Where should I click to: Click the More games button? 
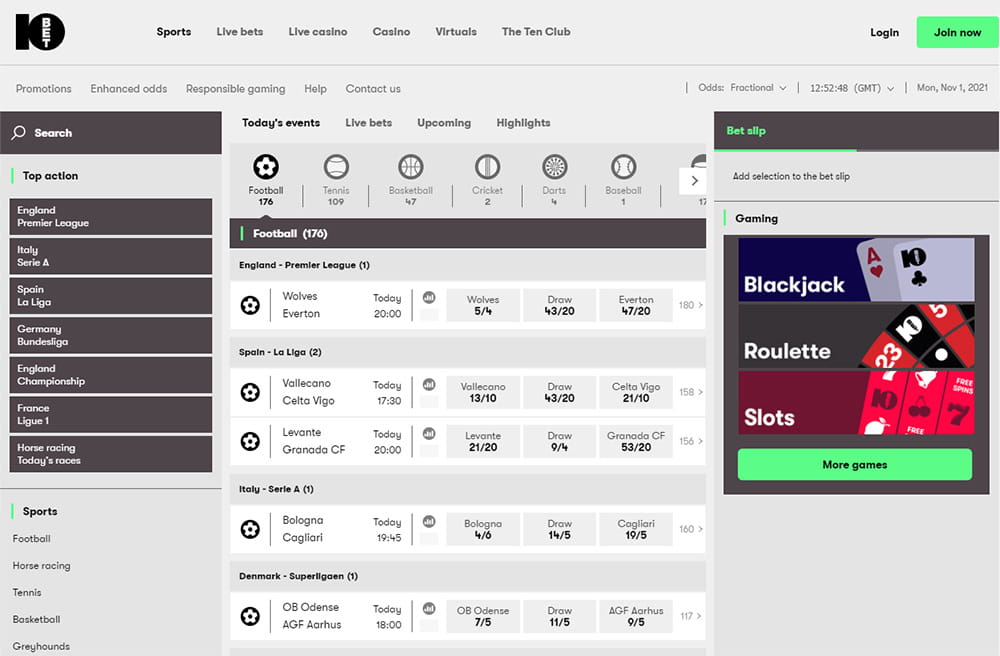(855, 465)
